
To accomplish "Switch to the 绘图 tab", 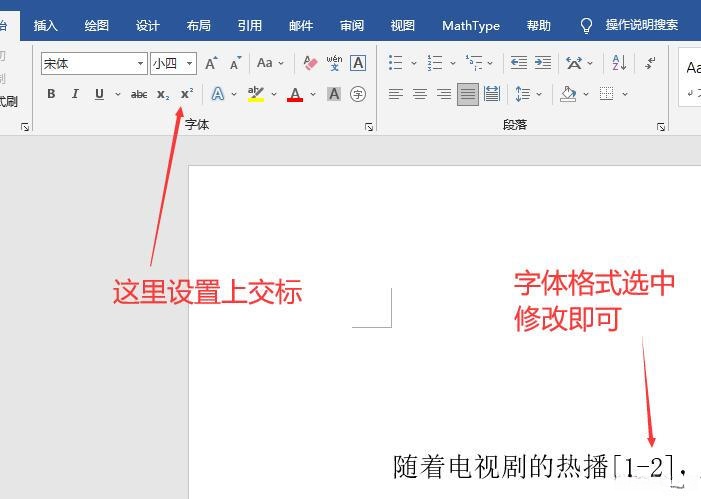I will coord(97,25).
